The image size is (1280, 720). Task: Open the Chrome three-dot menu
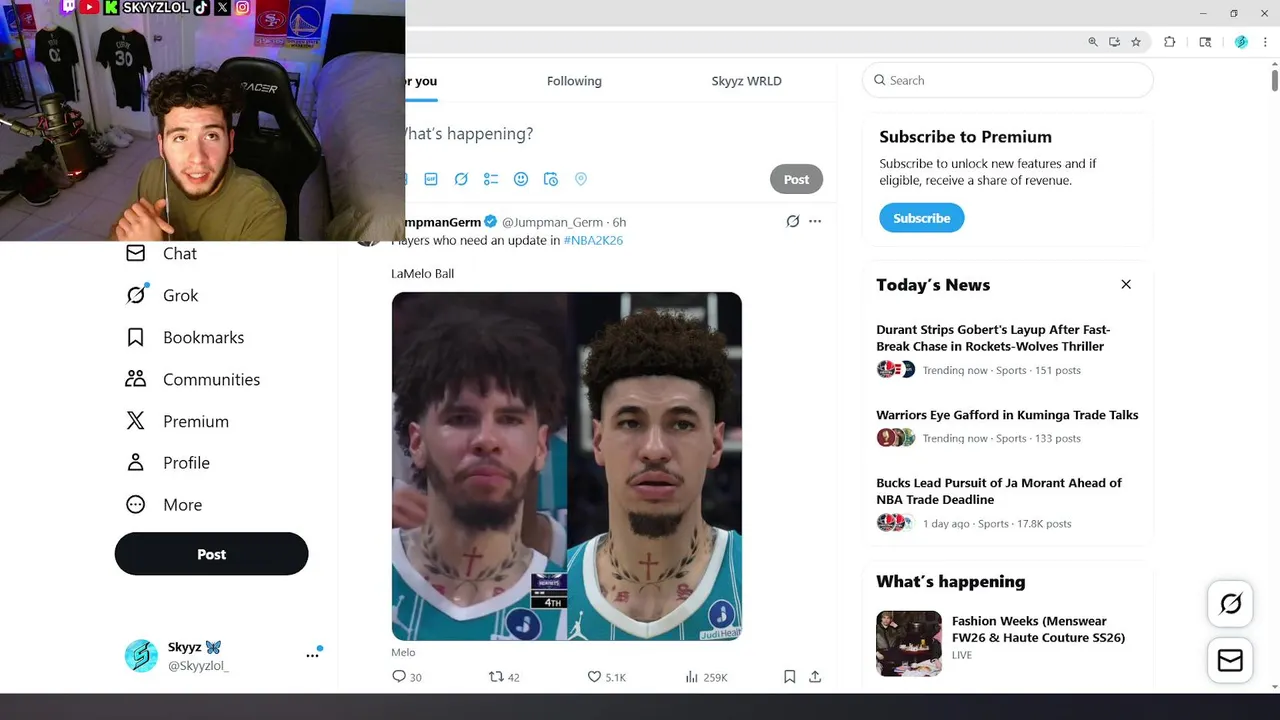1265,42
